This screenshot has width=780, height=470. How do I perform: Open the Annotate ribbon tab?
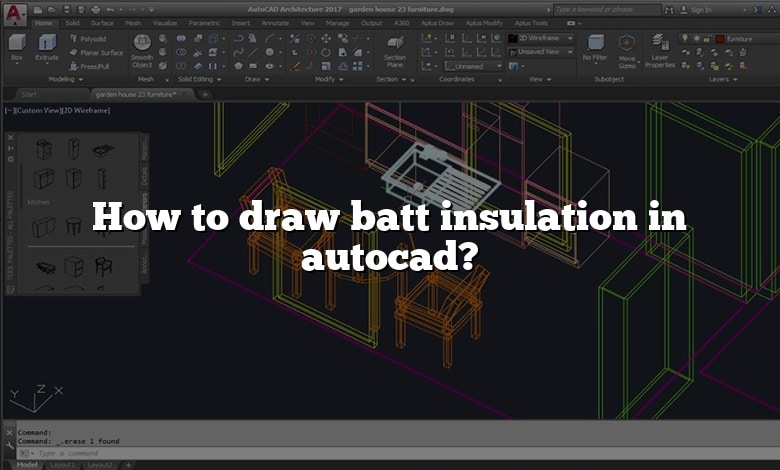click(x=277, y=22)
